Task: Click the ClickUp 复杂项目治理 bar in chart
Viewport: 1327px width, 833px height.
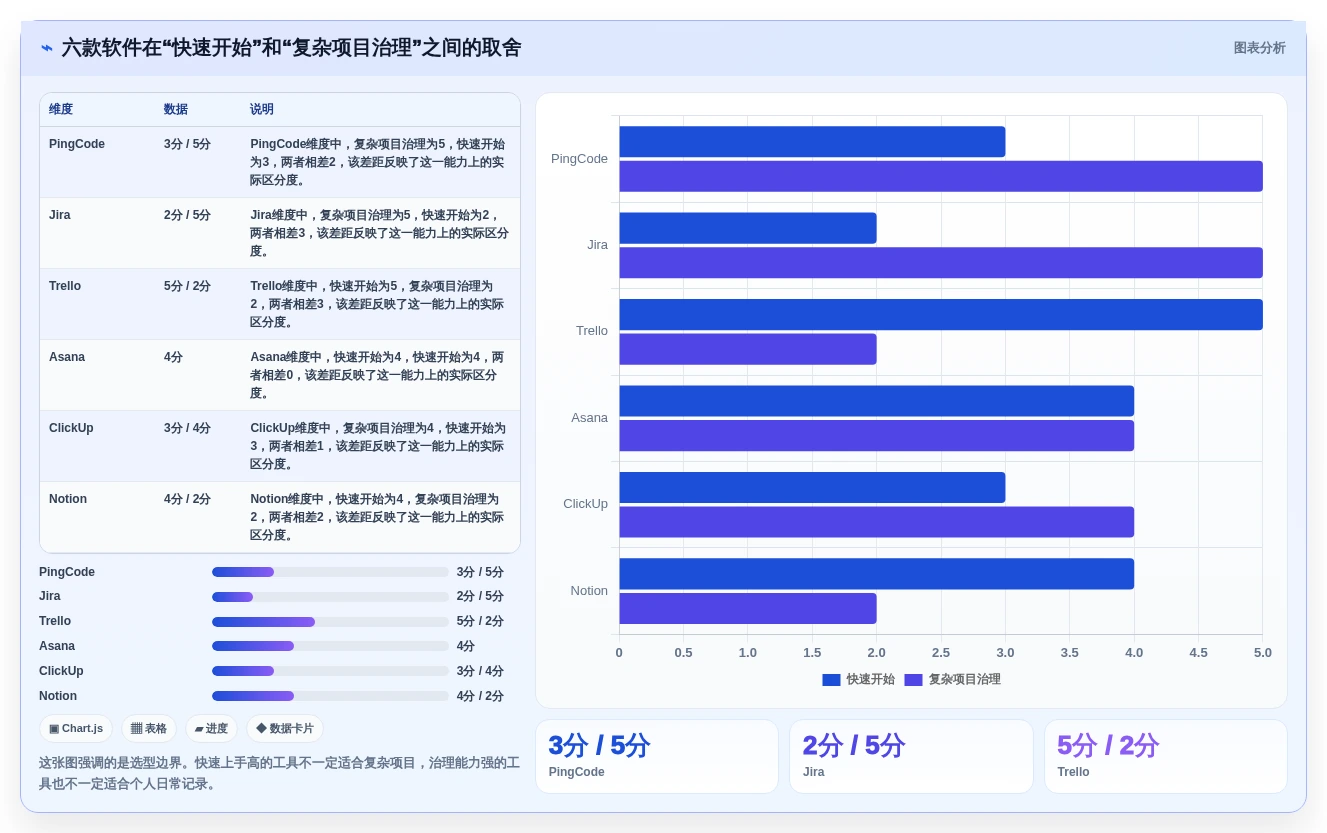Action: (x=876, y=522)
